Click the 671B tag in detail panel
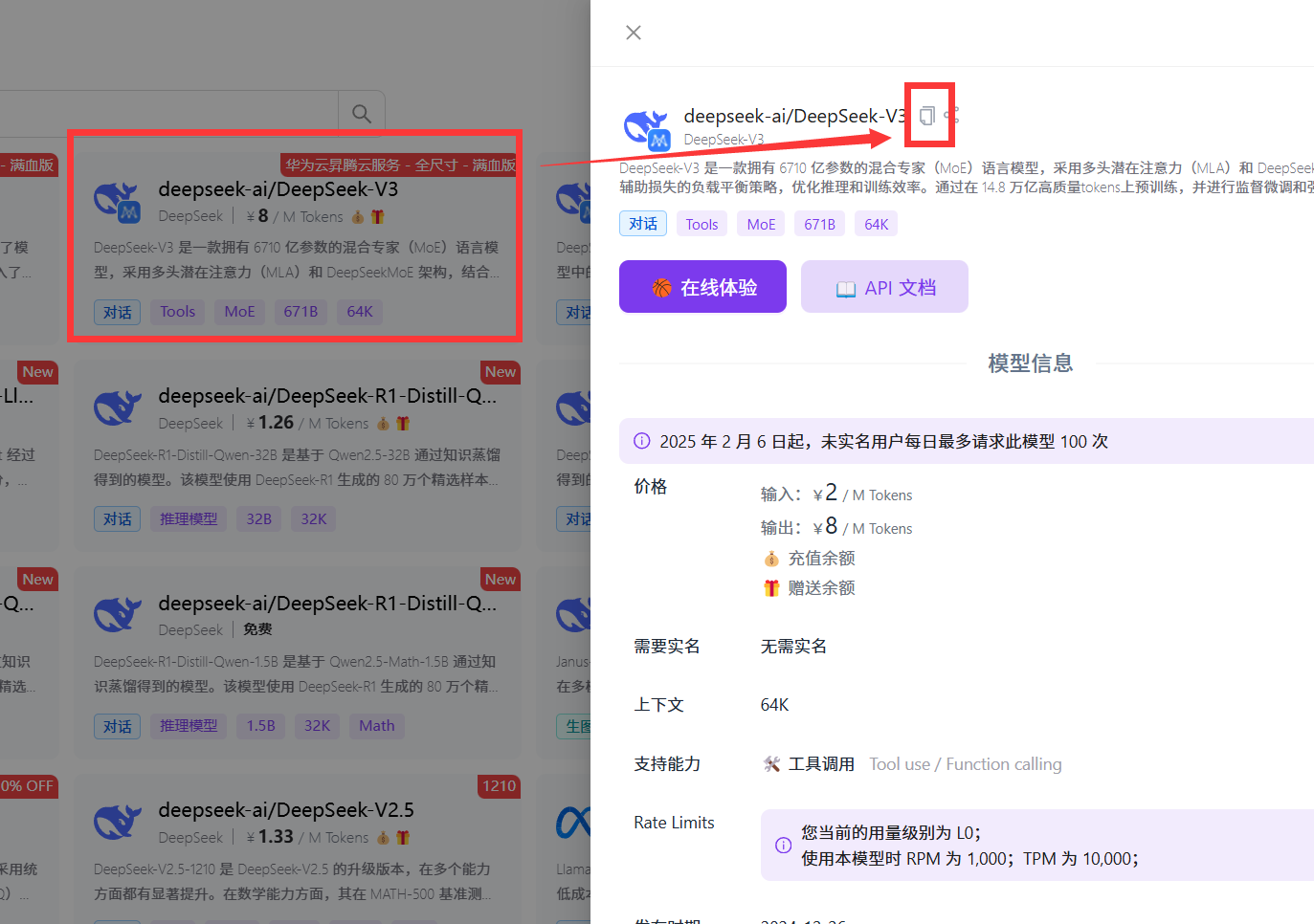 819,224
